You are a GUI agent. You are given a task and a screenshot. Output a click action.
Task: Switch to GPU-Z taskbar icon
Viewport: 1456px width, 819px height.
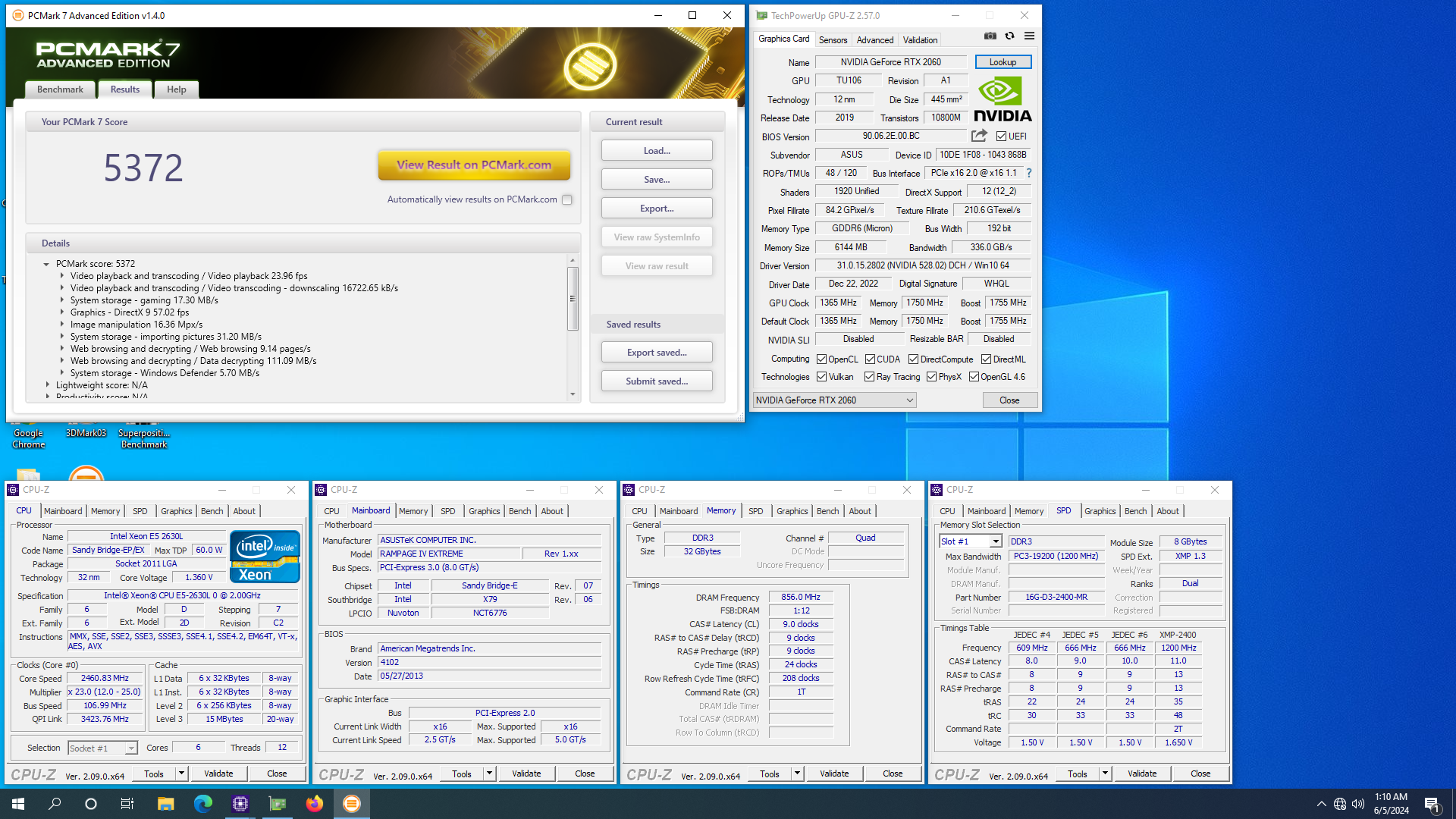point(278,804)
